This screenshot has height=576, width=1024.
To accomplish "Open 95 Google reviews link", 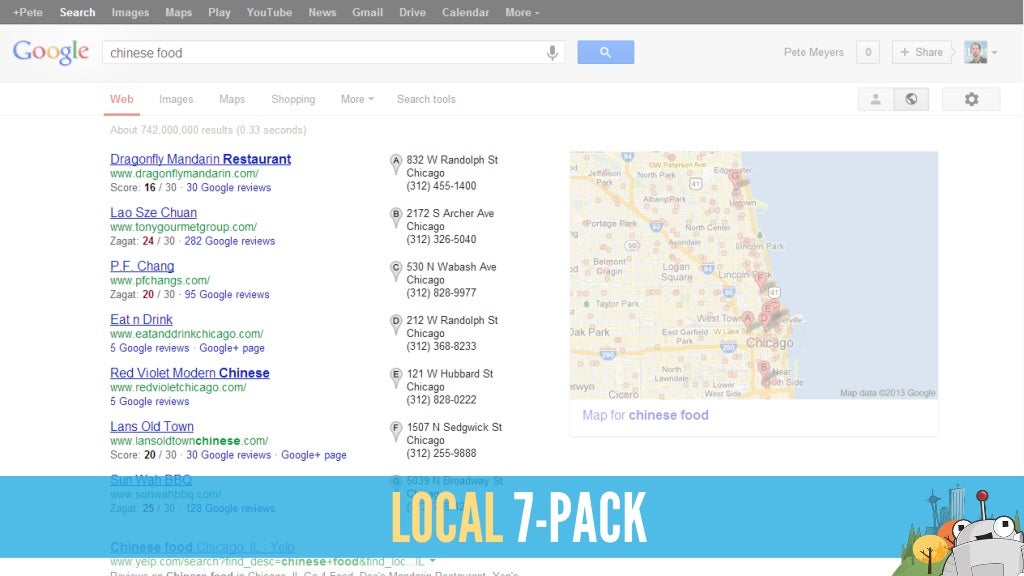I will [x=227, y=295].
